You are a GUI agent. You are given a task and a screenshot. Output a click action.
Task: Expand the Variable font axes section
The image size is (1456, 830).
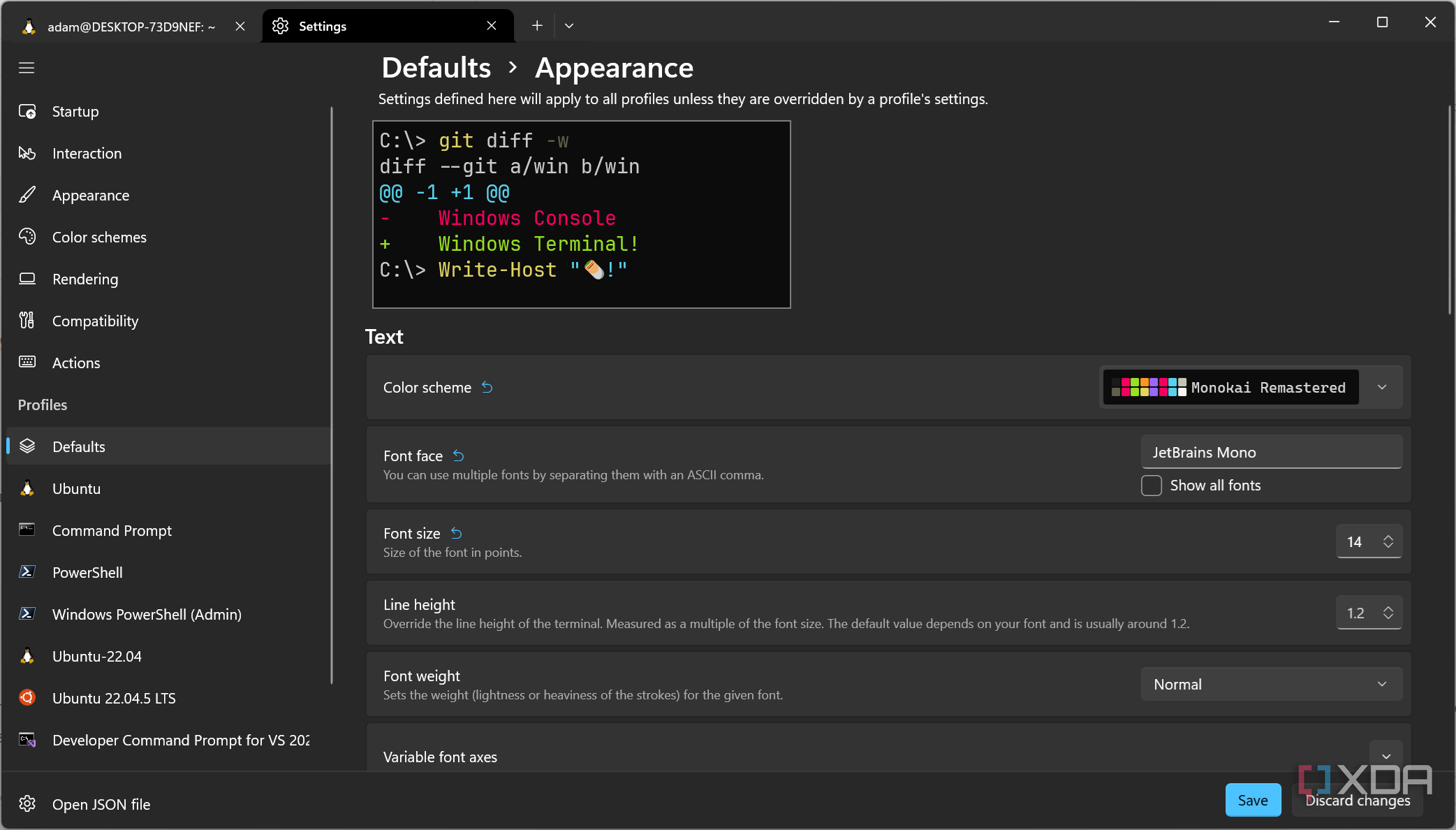coord(1386,756)
